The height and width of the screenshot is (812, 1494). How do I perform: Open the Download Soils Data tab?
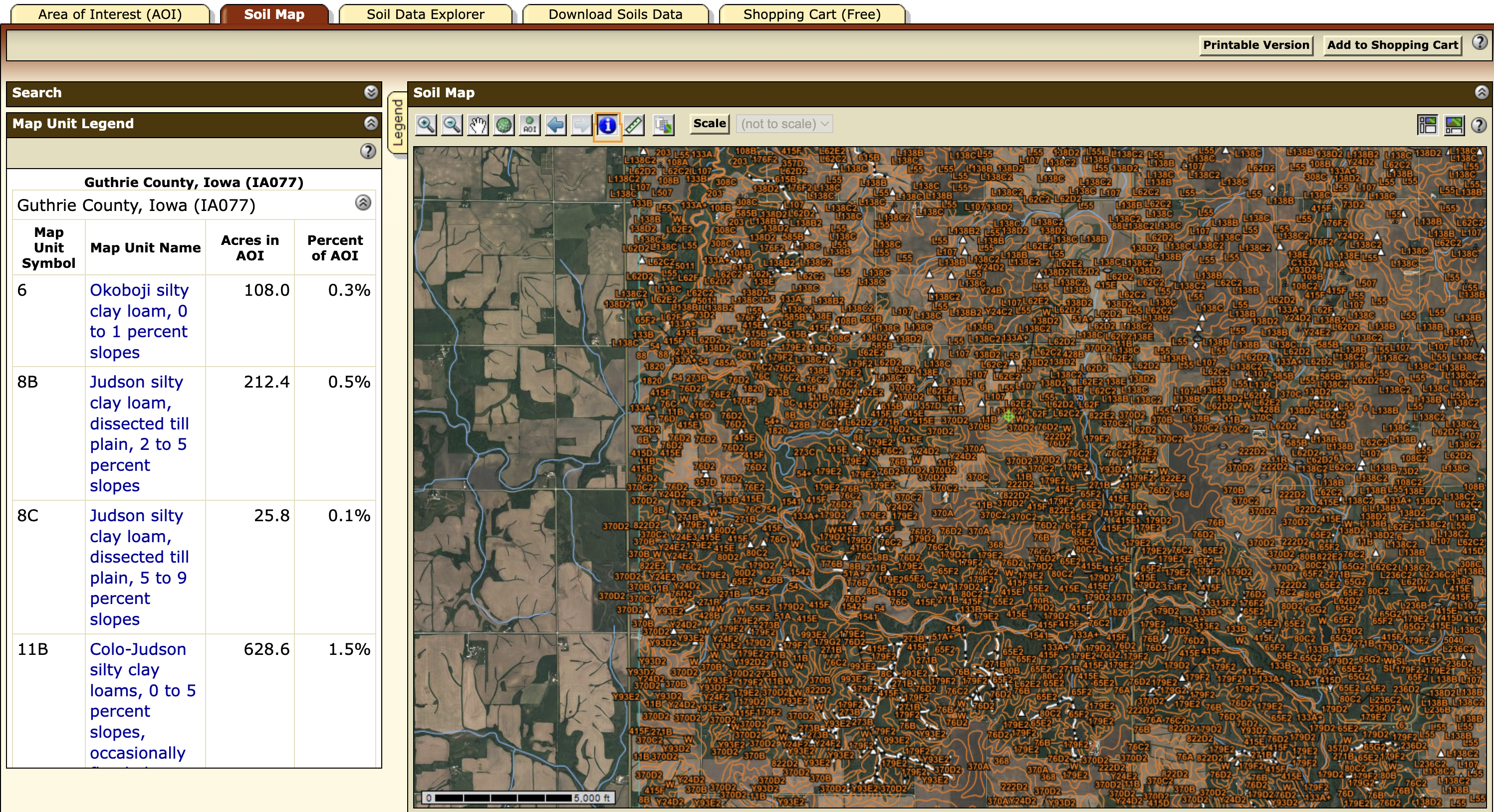point(615,14)
